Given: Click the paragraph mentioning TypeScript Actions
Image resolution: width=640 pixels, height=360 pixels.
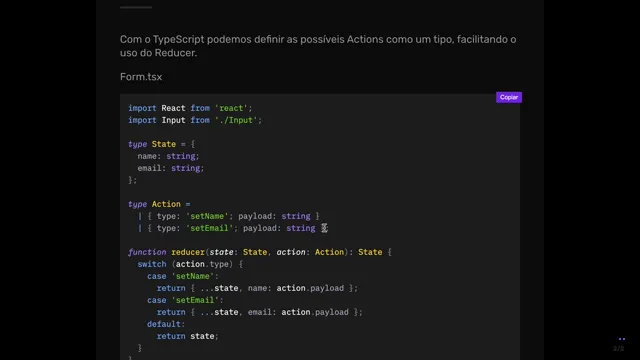Looking at the screenshot, I should (318, 46).
